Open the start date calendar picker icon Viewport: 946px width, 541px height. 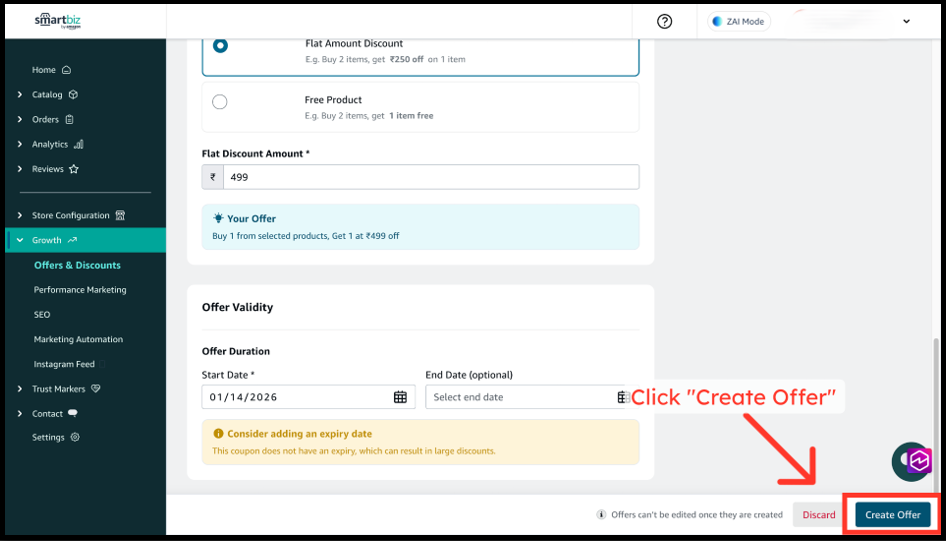[x=400, y=397]
